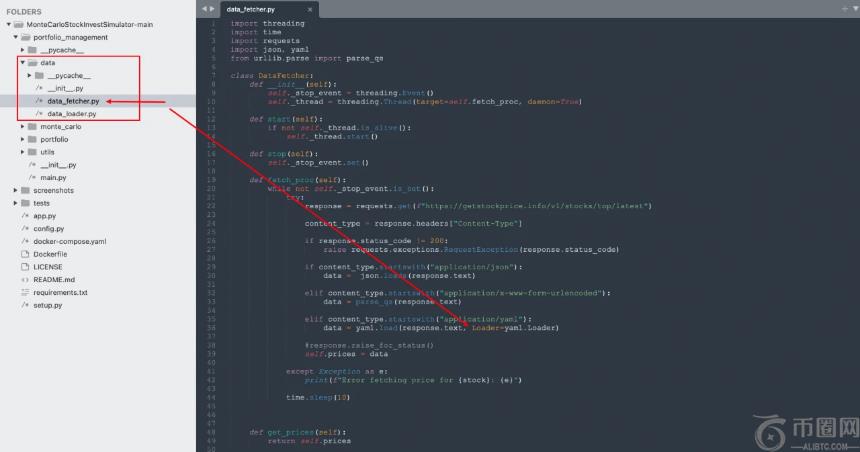Open main.py from the file tree
Screen dimensions: 860x452
coord(53,177)
